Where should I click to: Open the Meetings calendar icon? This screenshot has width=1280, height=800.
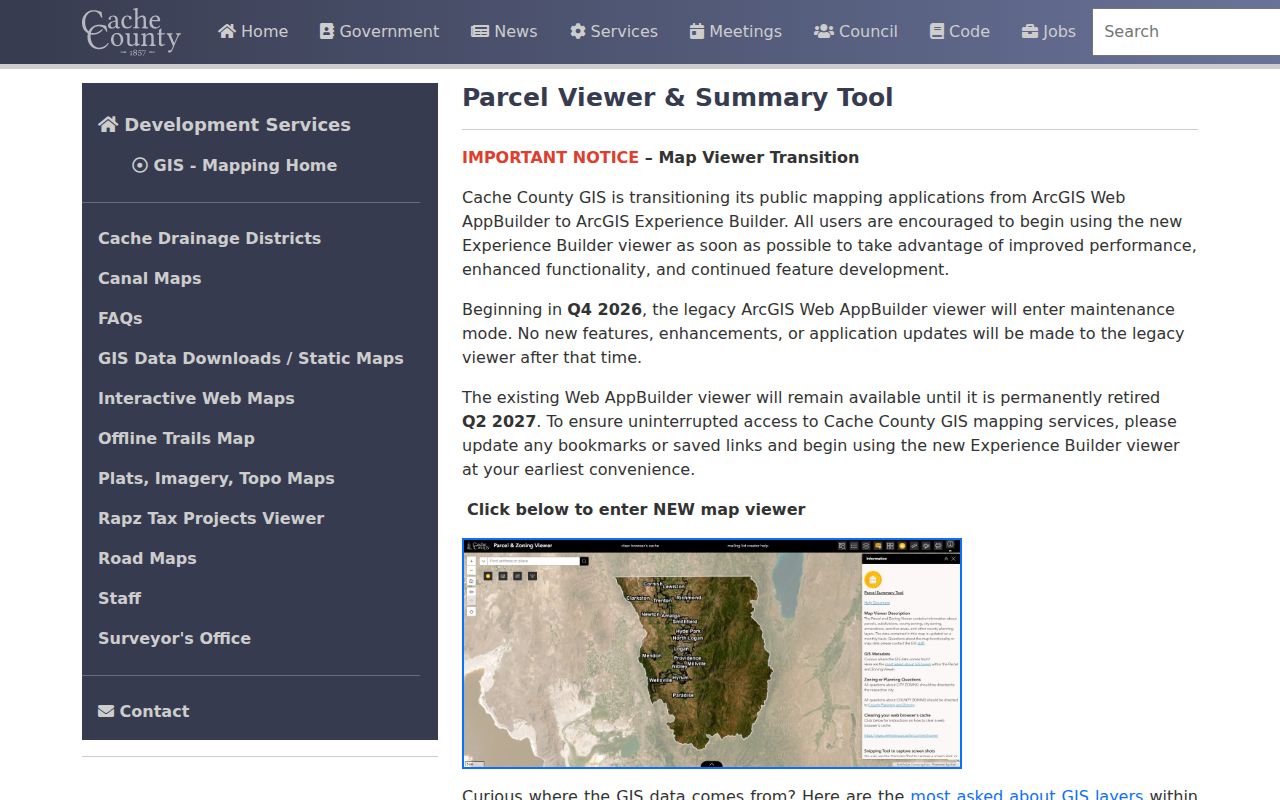pos(697,31)
